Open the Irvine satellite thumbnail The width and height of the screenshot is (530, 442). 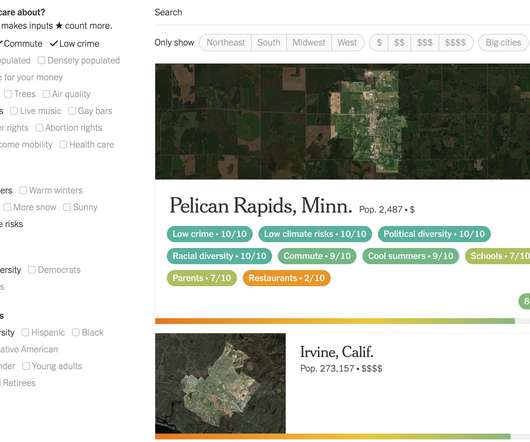coord(220,383)
